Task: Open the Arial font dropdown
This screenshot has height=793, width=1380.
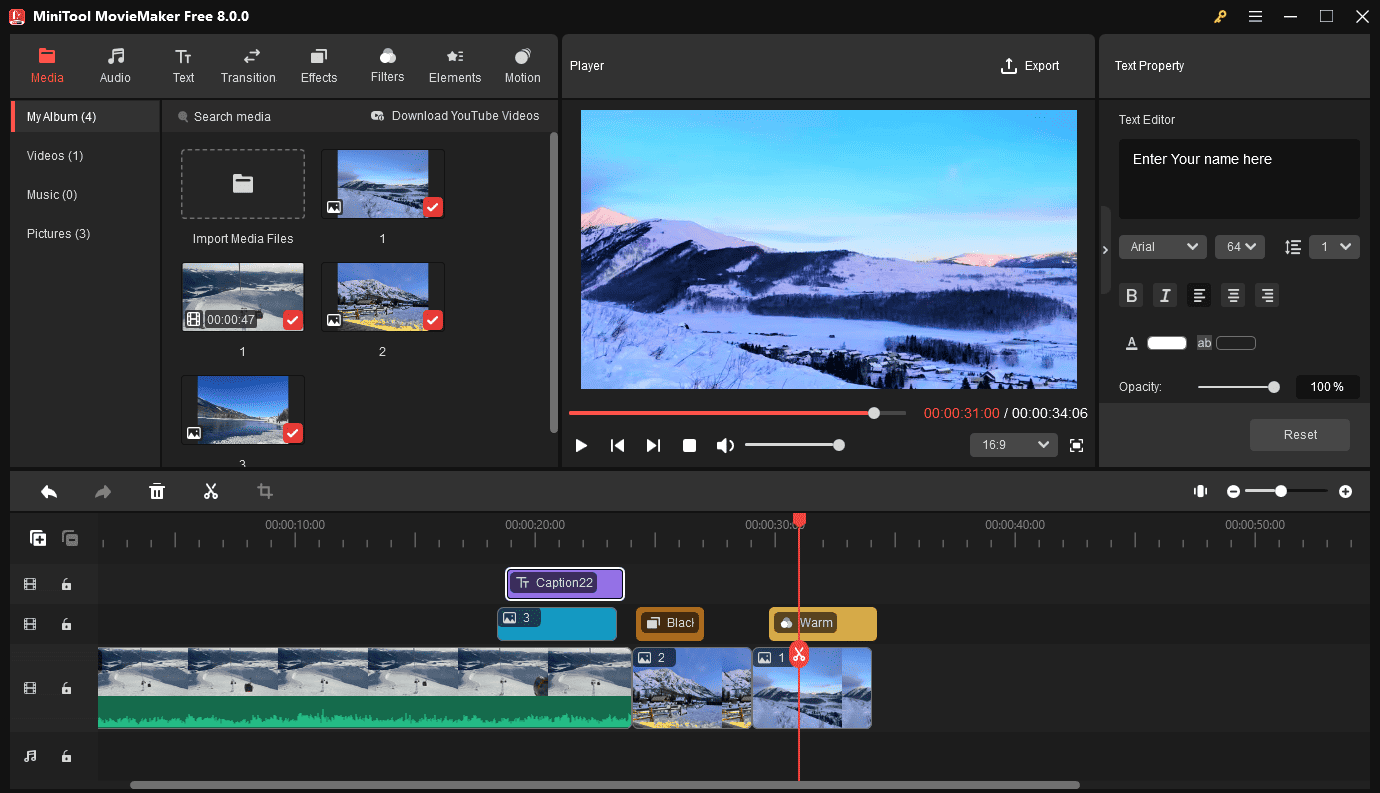Action: (1162, 246)
